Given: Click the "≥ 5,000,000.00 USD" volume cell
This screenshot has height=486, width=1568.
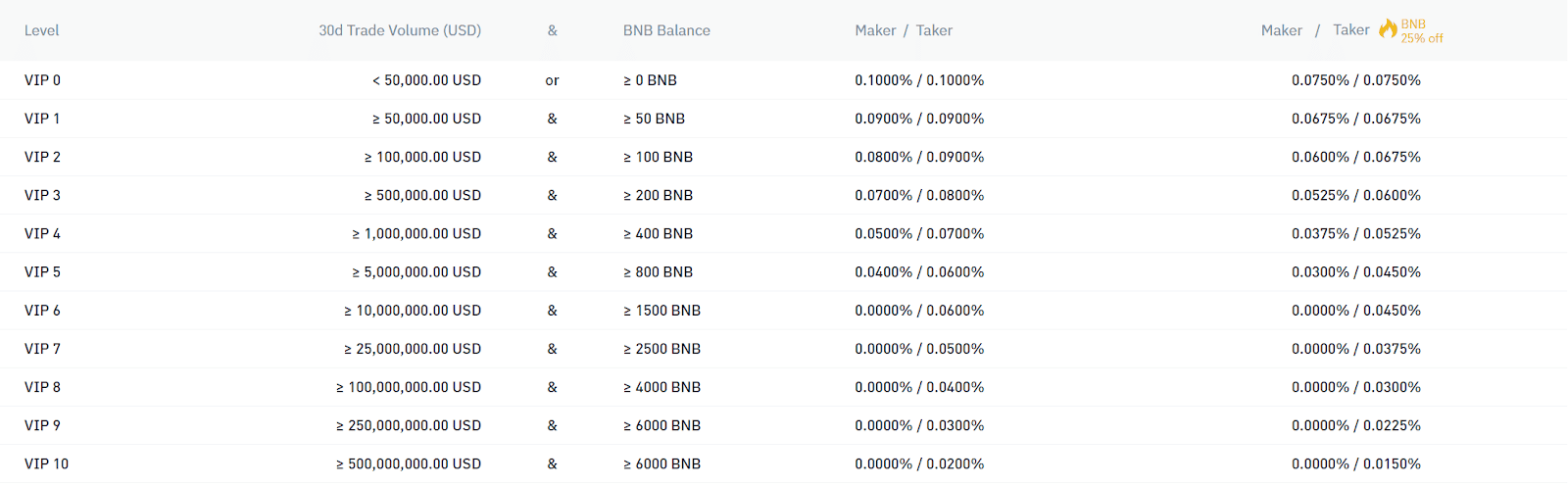Looking at the screenshot, I should pyautogui.click(x=416, y=271).
